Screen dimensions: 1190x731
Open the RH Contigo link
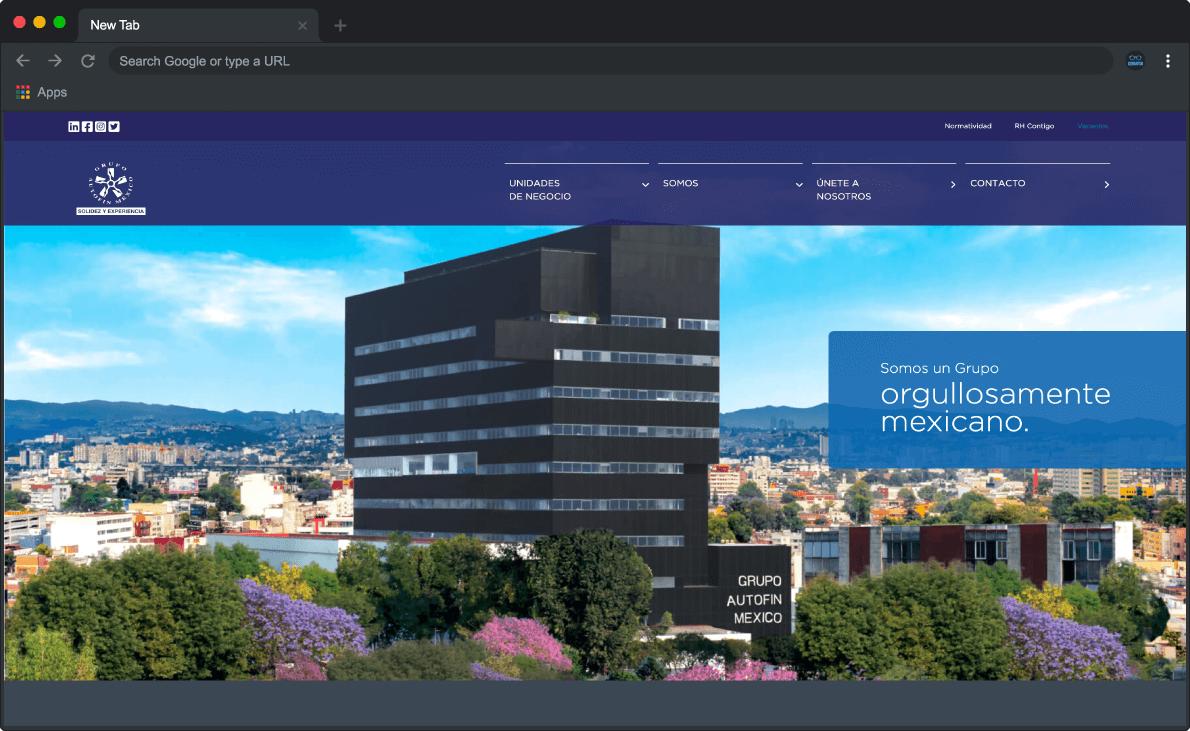(x=1034, y=126)
